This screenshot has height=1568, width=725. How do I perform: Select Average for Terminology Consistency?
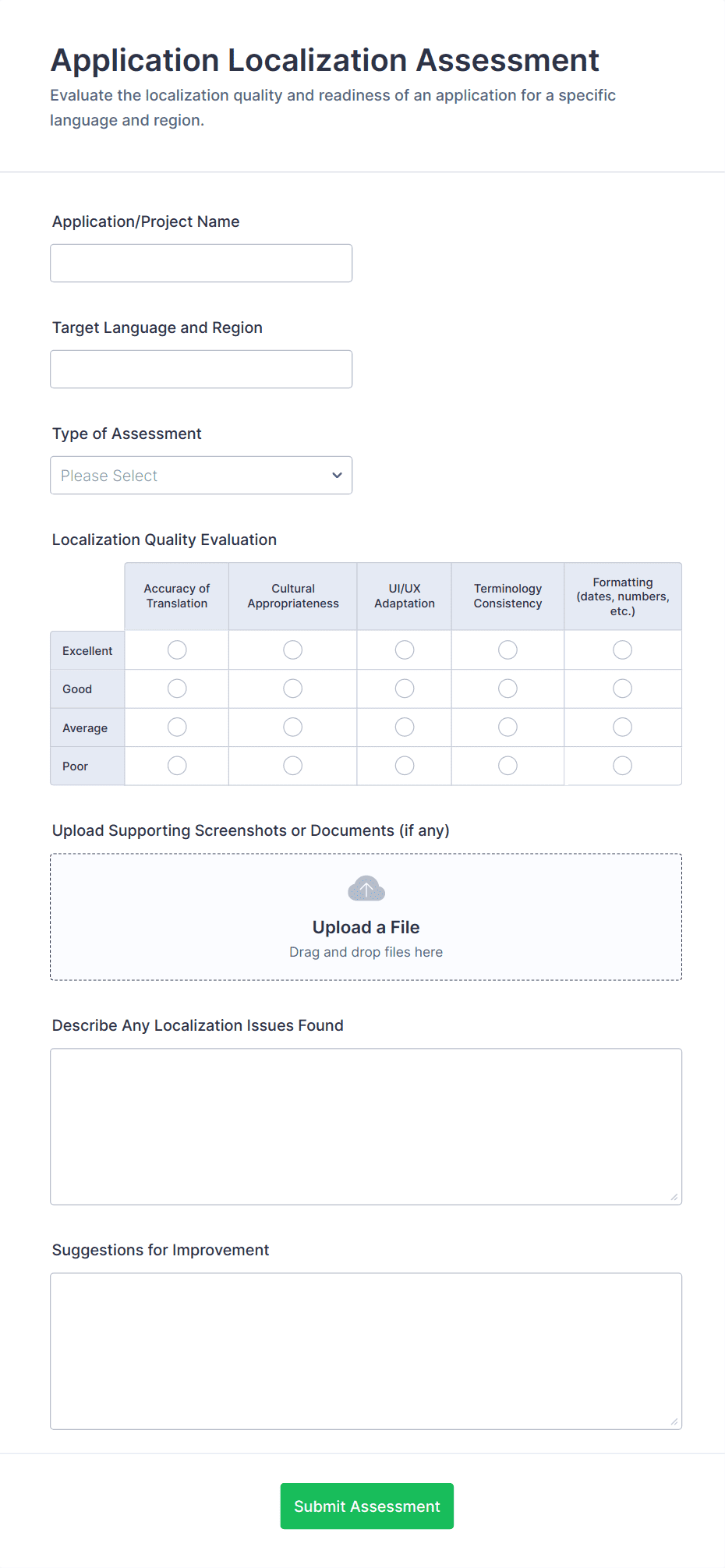(x=507, y=727)
